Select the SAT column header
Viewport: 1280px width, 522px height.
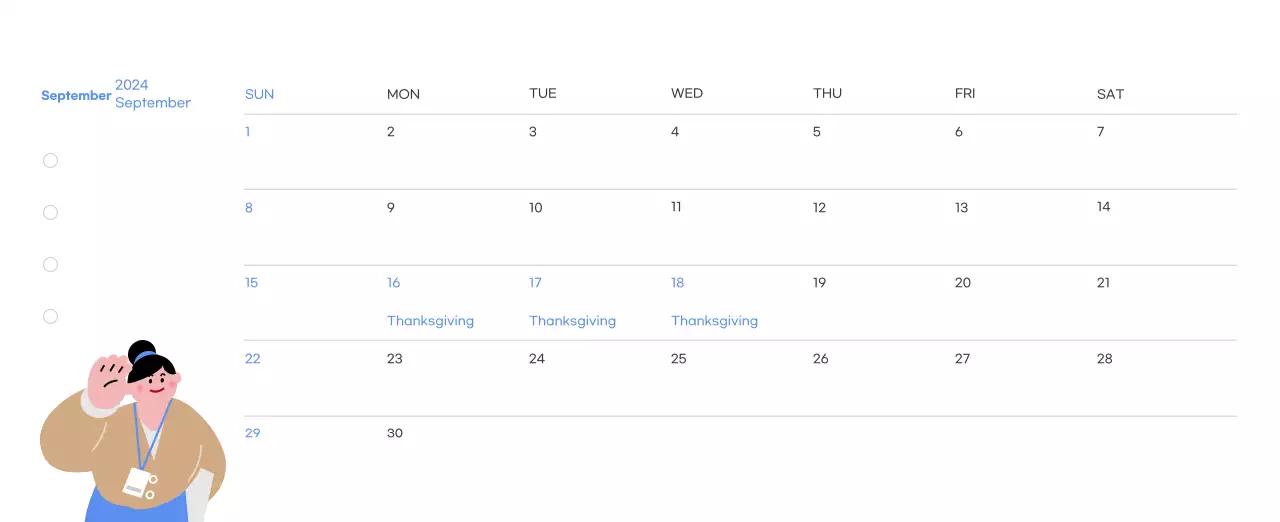click(1110, 94)
